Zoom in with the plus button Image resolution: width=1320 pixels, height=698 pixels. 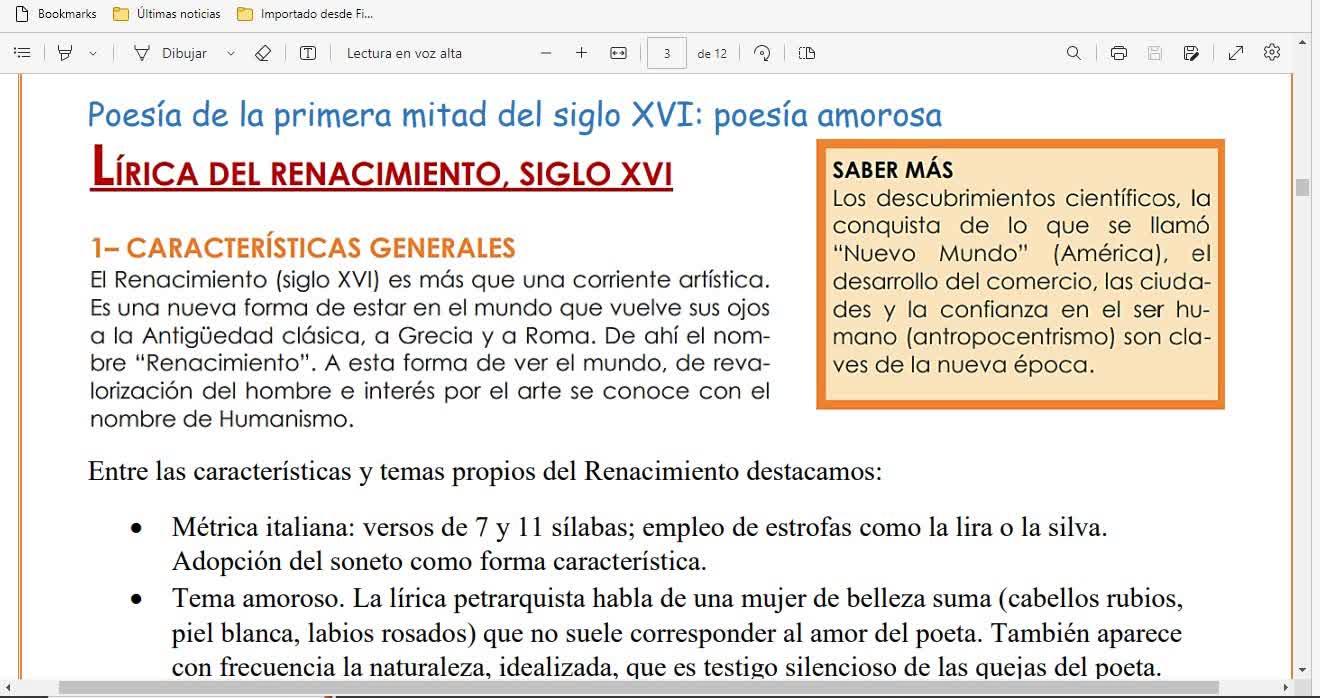(581, 53)
